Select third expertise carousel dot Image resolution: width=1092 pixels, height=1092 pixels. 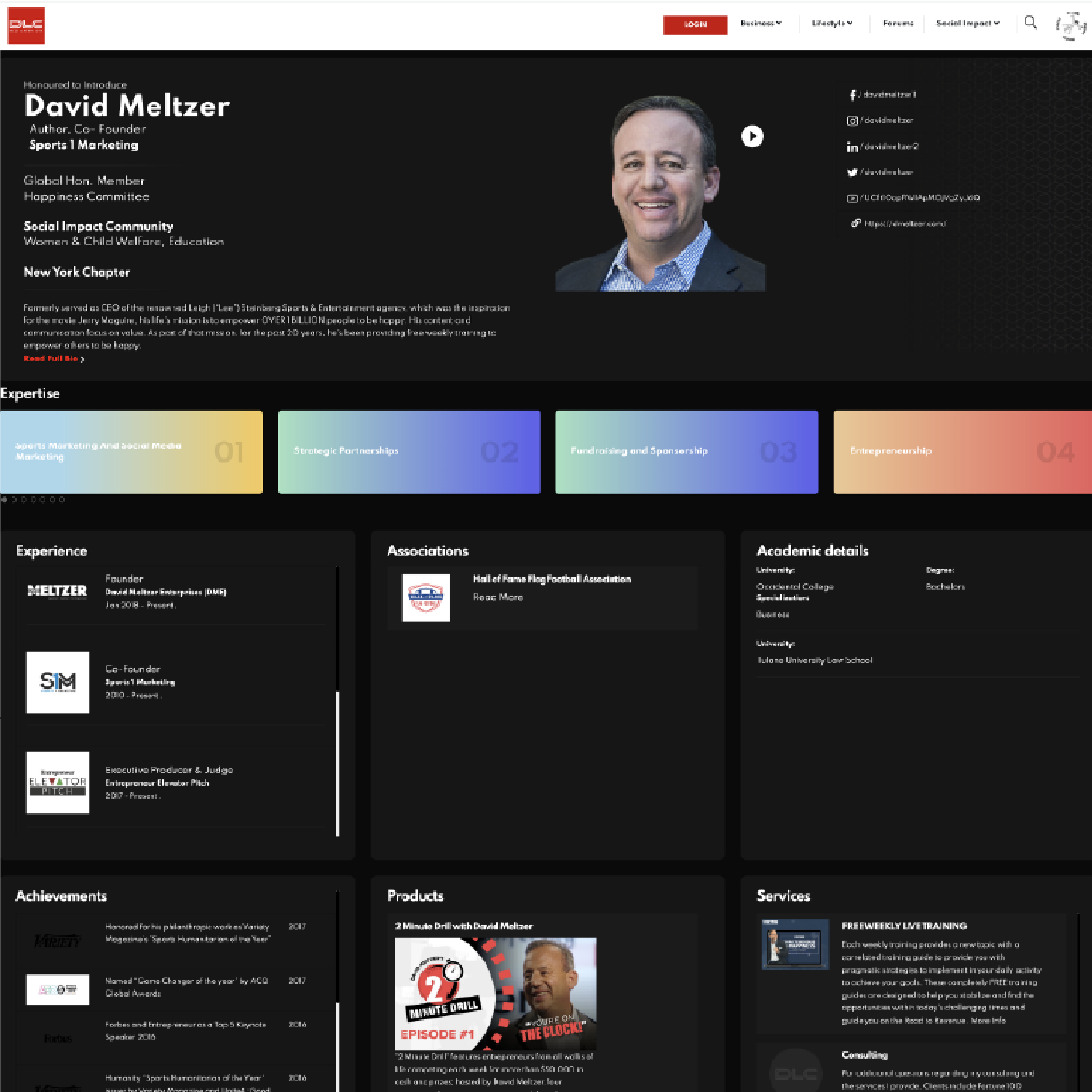[x=23, y=499]
